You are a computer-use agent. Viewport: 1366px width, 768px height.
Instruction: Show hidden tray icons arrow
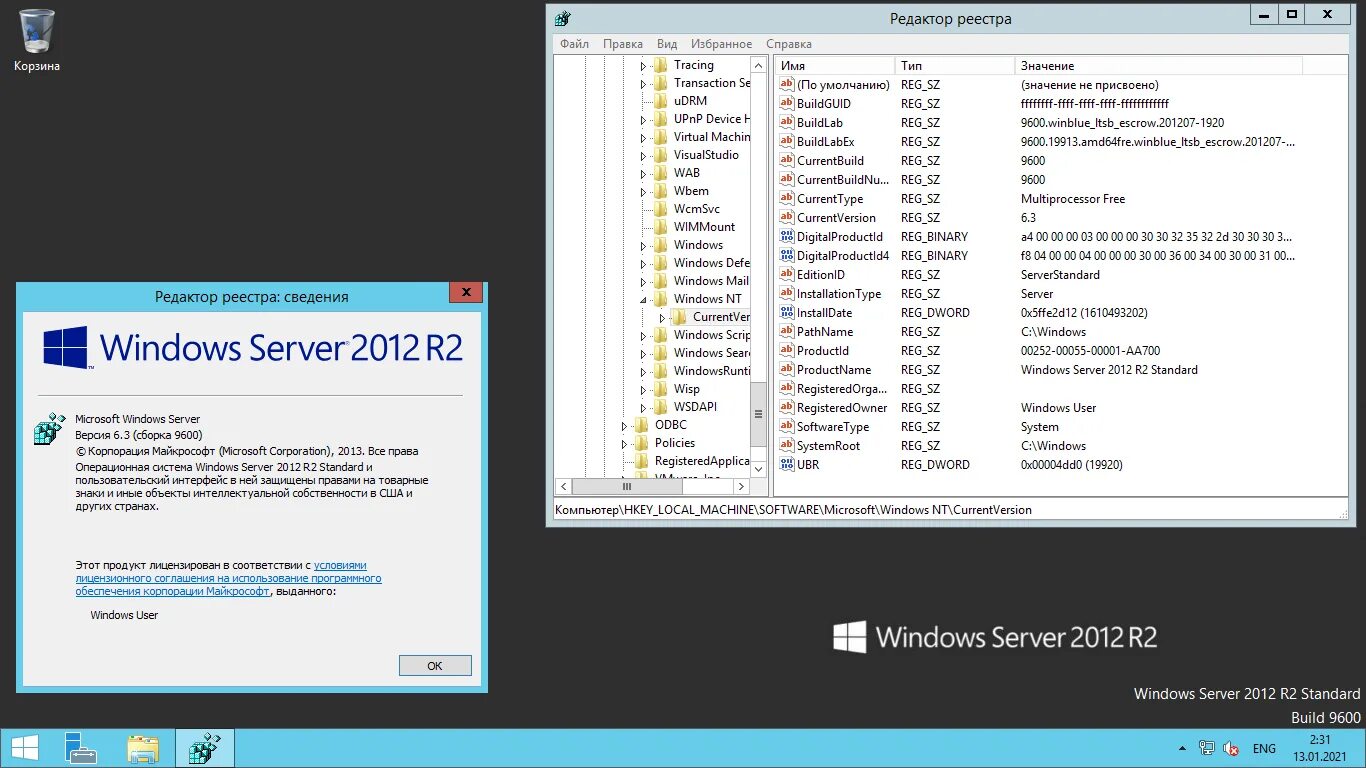point(1183,748)
